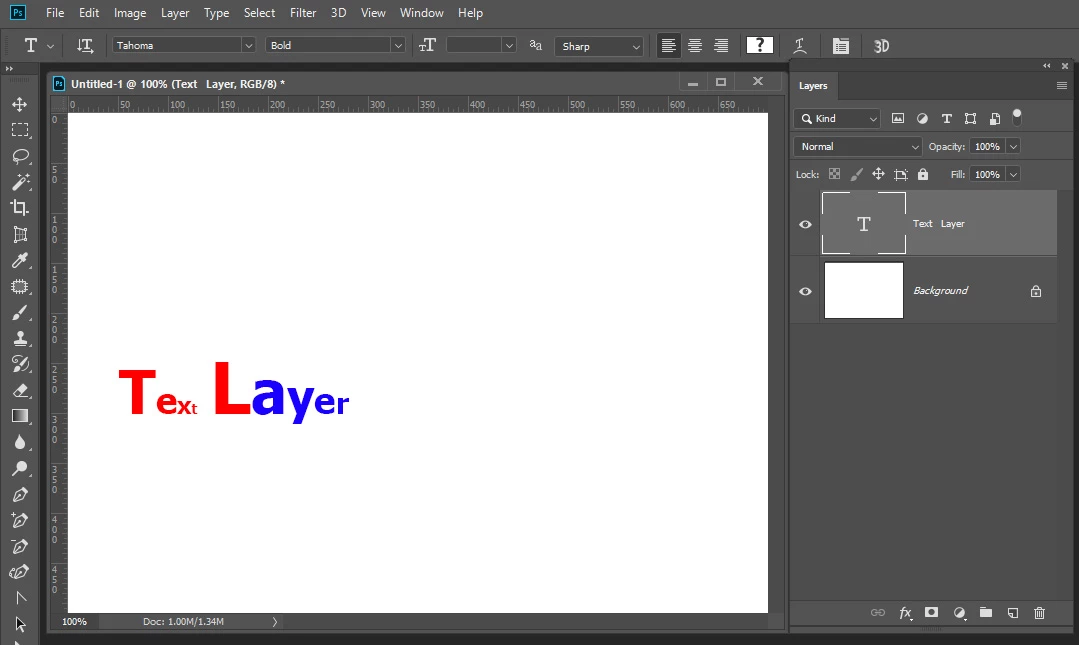This screenshot has width=1079, height=645.
Task: Select the Lasso tool
Action: point(19,156)
